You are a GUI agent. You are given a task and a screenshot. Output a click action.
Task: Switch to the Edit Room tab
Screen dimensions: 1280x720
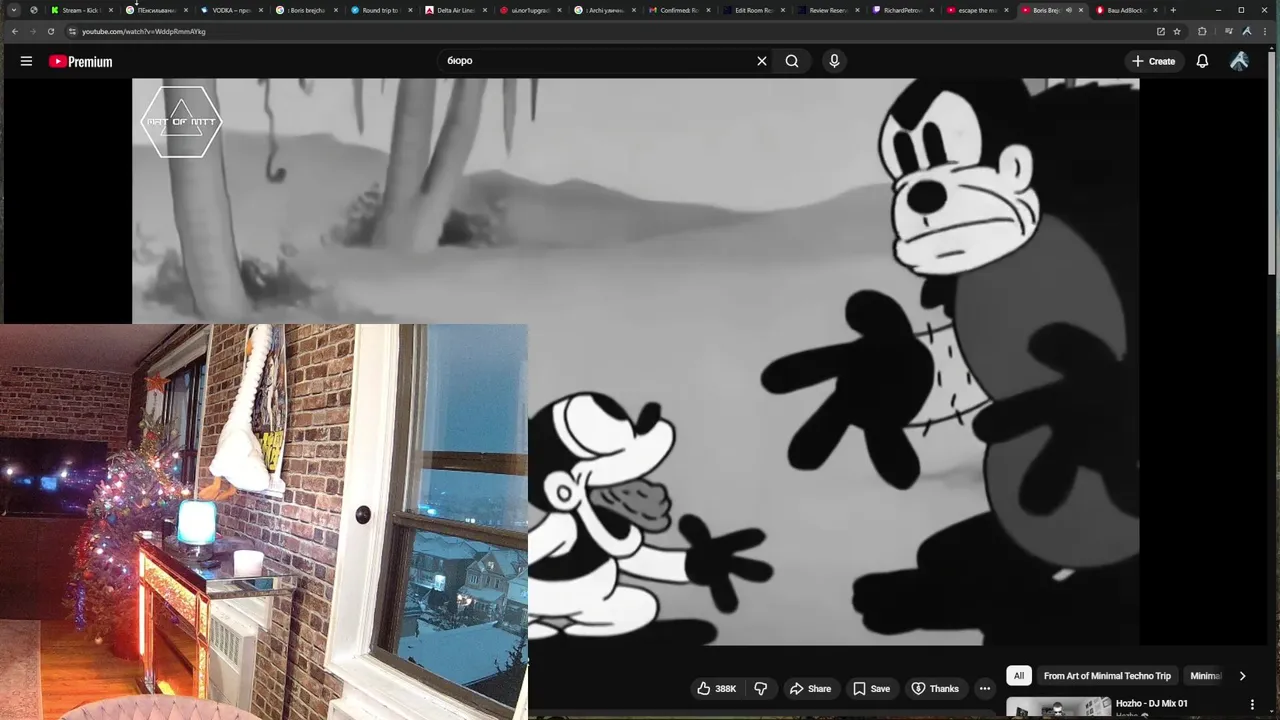coord(752,10)
